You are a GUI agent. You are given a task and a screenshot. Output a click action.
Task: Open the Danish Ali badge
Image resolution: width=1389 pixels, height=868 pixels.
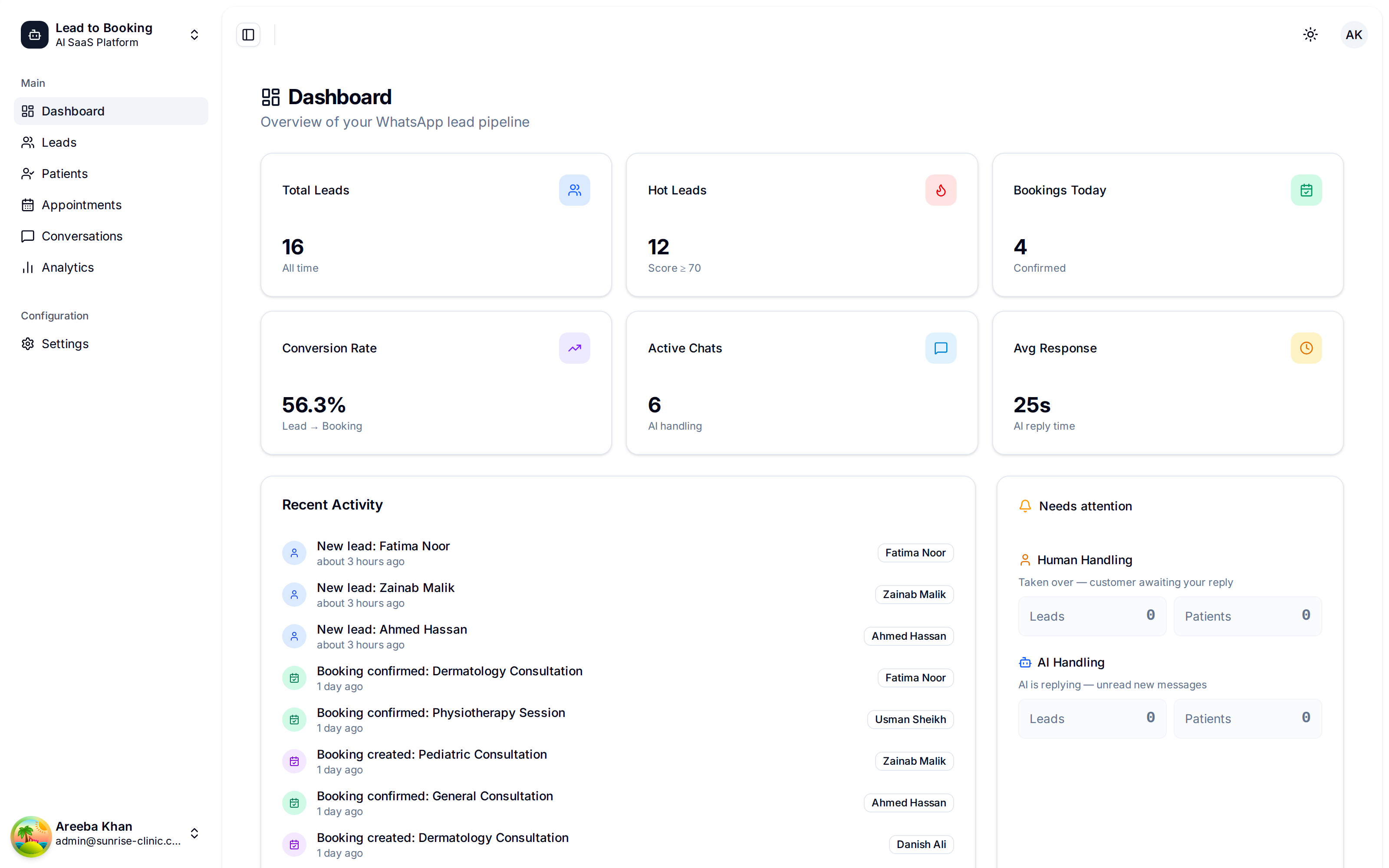click(921, 845)
